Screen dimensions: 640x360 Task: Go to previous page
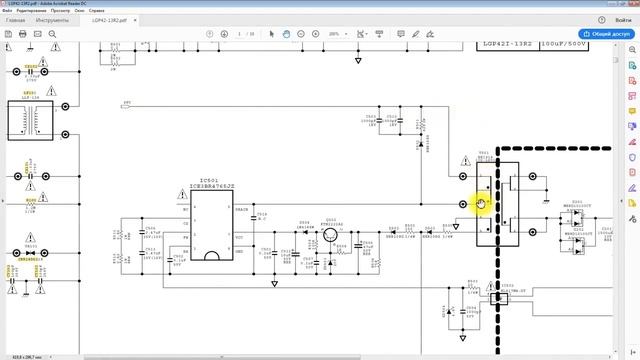coord(209,34)
